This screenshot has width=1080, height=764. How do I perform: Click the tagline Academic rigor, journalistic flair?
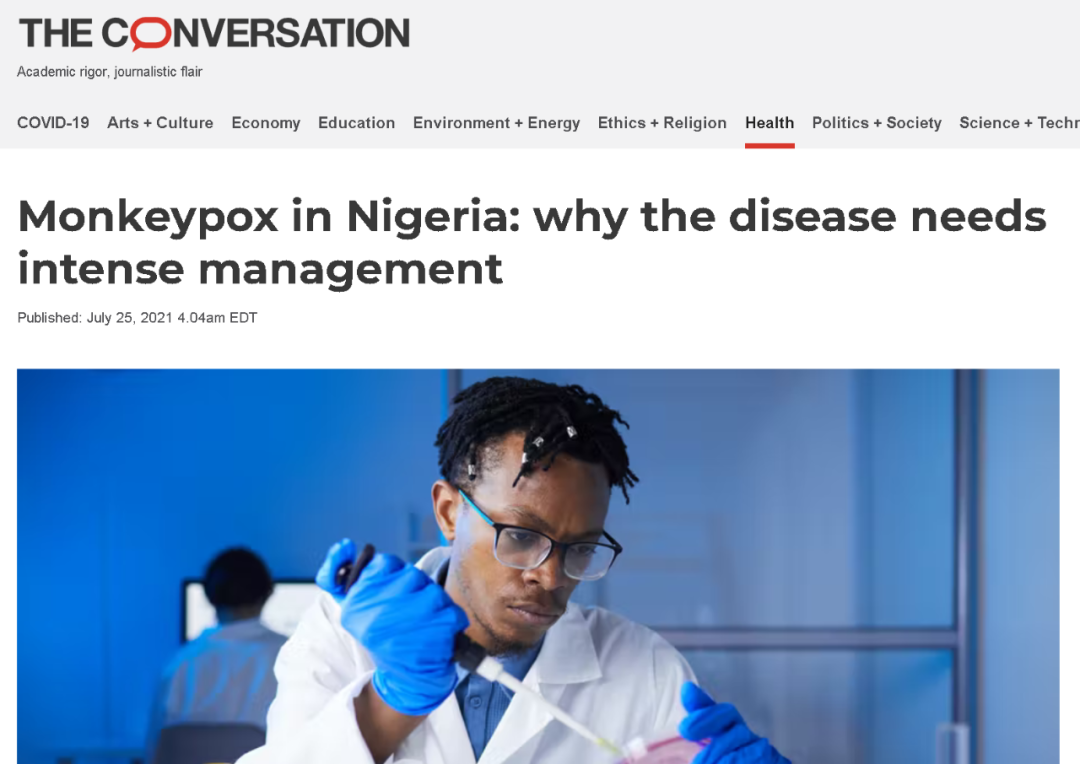(110, 72)
